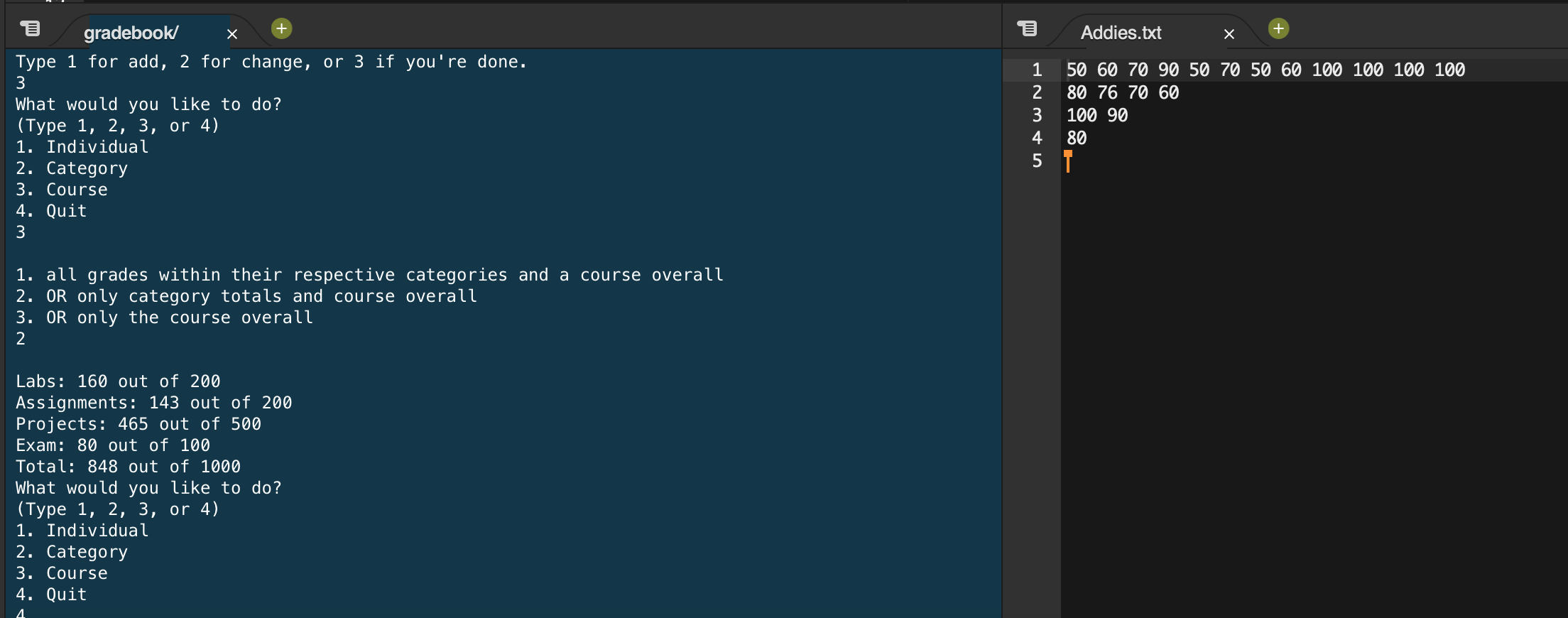
Task: Open the tab list menu in the terminal pane
Action: pos(30,28)
